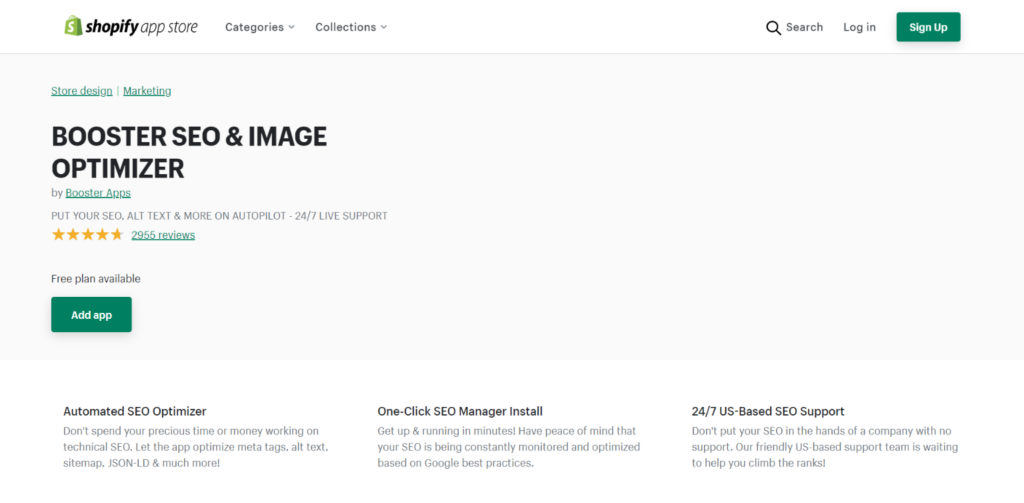Click the BOOSTER SEO & IMAGE OPTIMIZER title
Image resolution: width=1024 pixels, height=503 pixels.
point(189,152)
